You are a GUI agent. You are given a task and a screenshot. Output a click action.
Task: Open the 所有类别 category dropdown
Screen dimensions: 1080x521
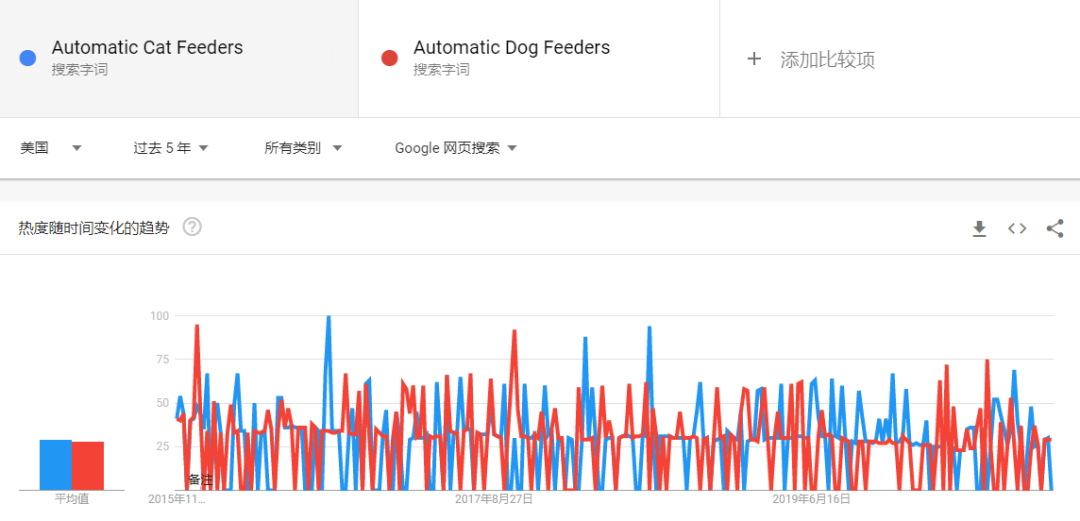pyautogui.click(x=303, y=148)
